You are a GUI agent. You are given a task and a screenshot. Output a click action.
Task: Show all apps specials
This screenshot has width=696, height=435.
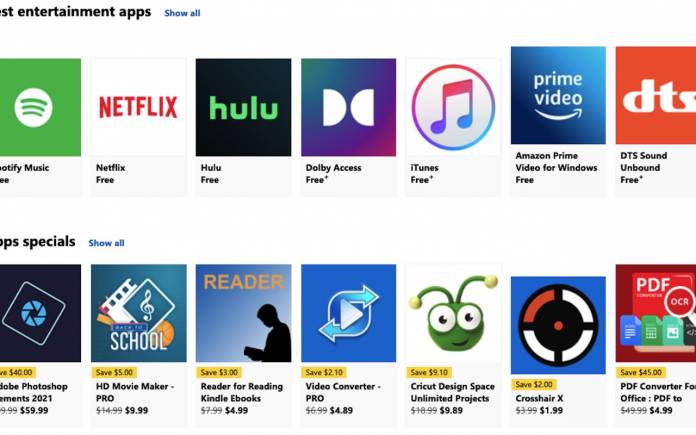[106, 243]
